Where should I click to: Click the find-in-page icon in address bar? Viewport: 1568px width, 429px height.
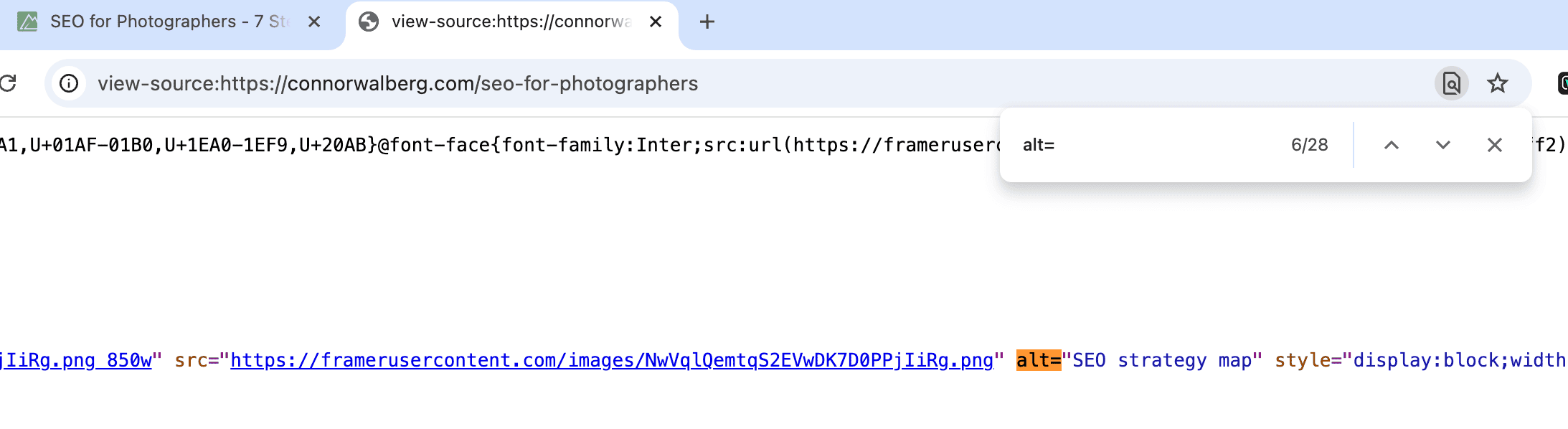coord(1451,83)
